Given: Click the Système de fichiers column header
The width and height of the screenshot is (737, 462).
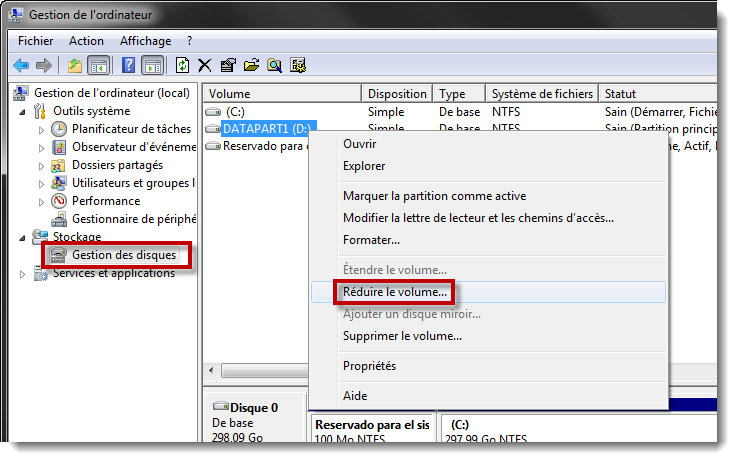Looking at the screenshot, I should coord(540,94).
